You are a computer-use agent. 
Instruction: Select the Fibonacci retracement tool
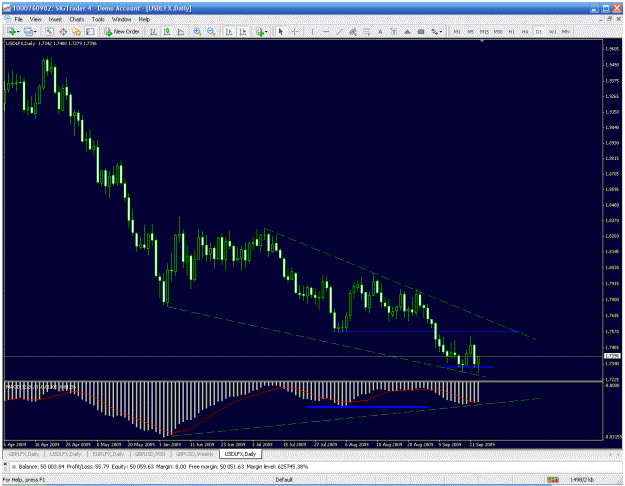(366, 31)
